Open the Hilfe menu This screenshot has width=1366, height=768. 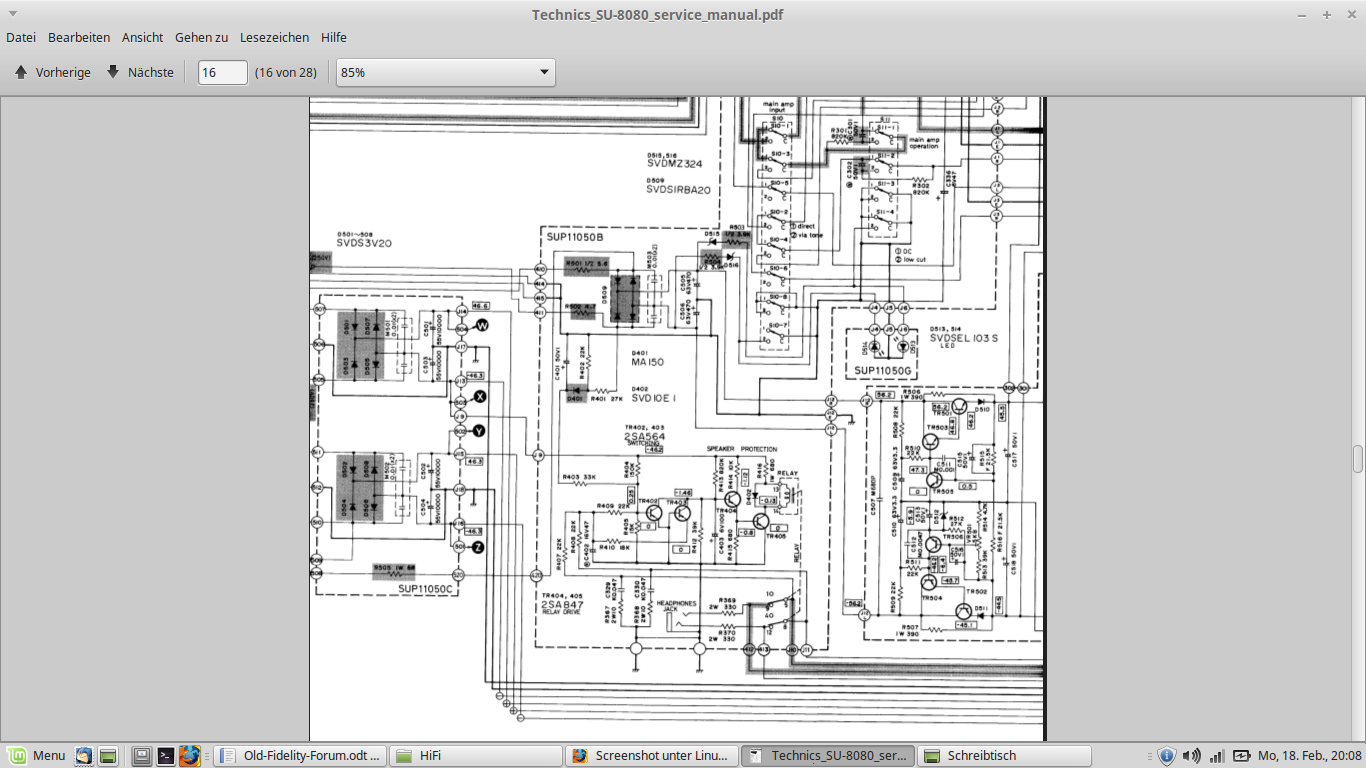[x=334, y=37]
